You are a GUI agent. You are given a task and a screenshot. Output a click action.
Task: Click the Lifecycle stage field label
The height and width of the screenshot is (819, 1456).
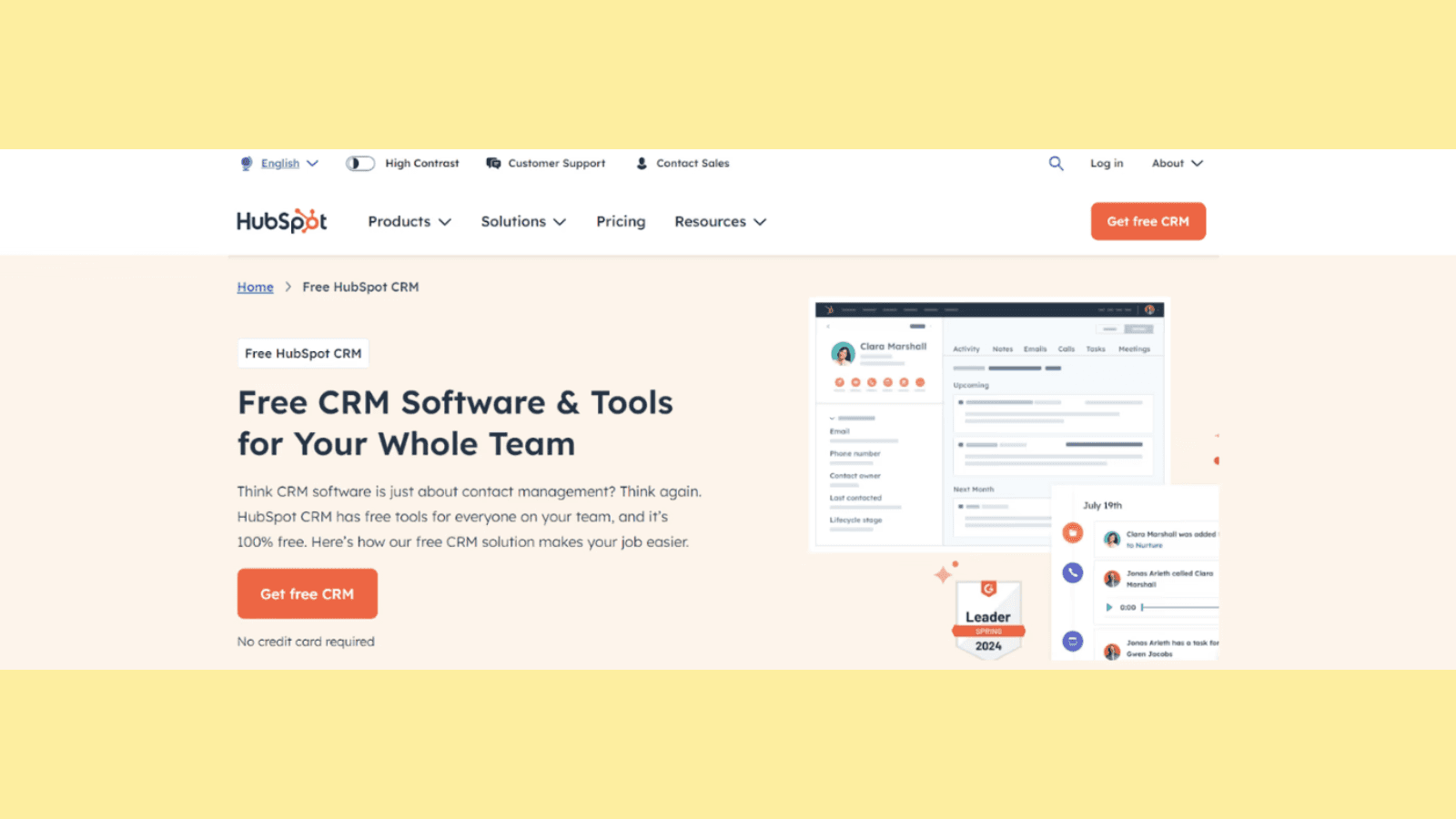pos(855,521)
